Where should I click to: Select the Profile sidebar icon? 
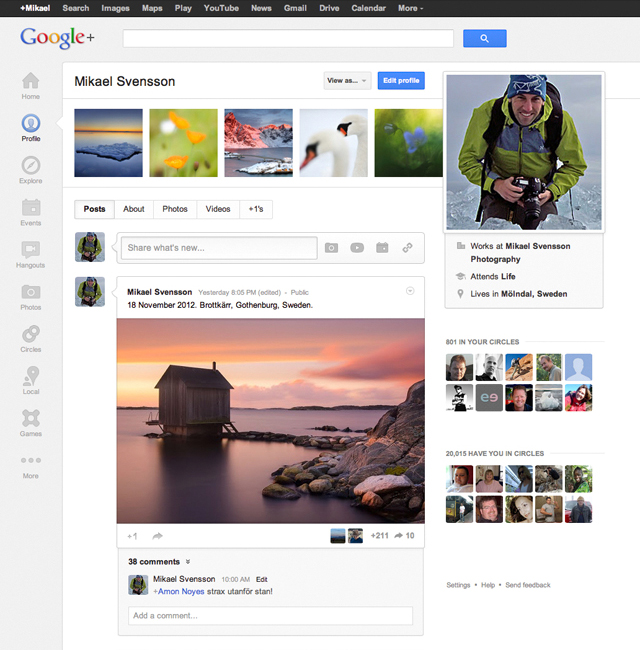click(x=31, y=123)
